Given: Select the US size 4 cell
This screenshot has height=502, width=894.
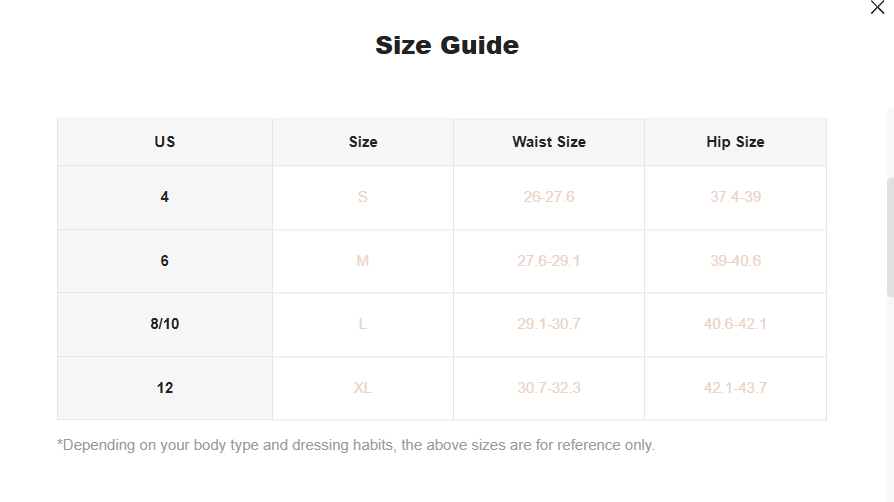Looking at the screenshot, I should 165,197.
